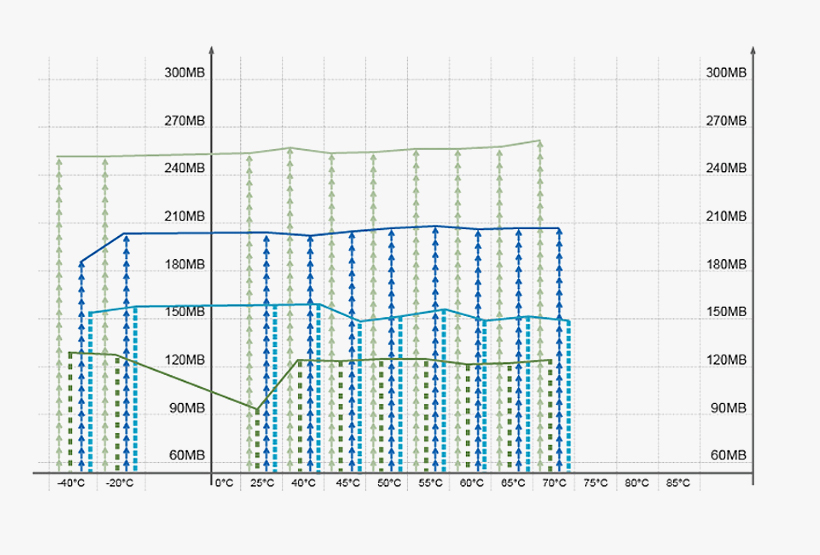This screenshot has width=820, height=555.
Task: Select the 210MB label on the left axis
Action: 185,217
